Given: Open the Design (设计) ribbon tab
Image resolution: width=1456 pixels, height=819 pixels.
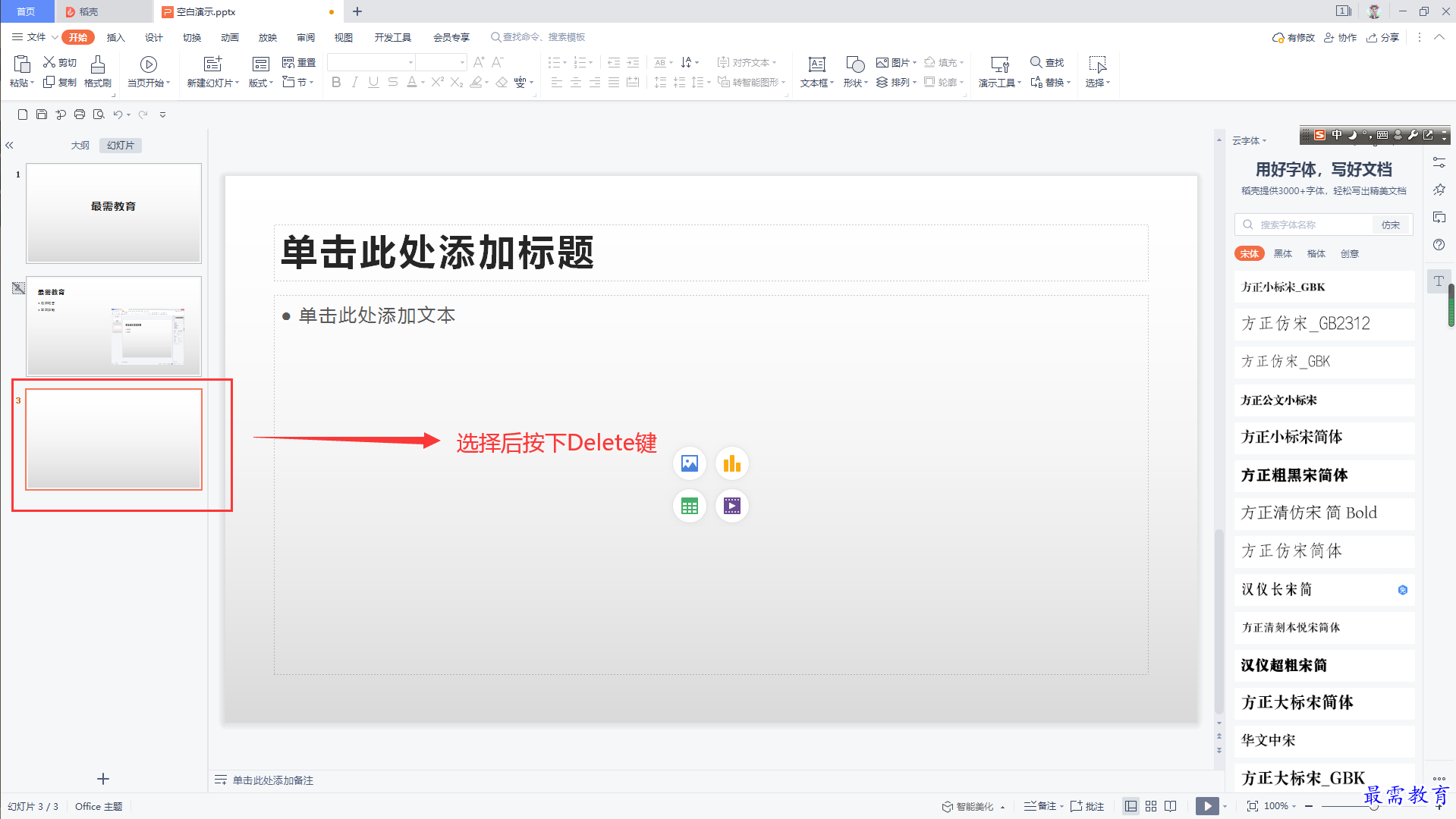Looking at the screenshot, I should [154, 37].
